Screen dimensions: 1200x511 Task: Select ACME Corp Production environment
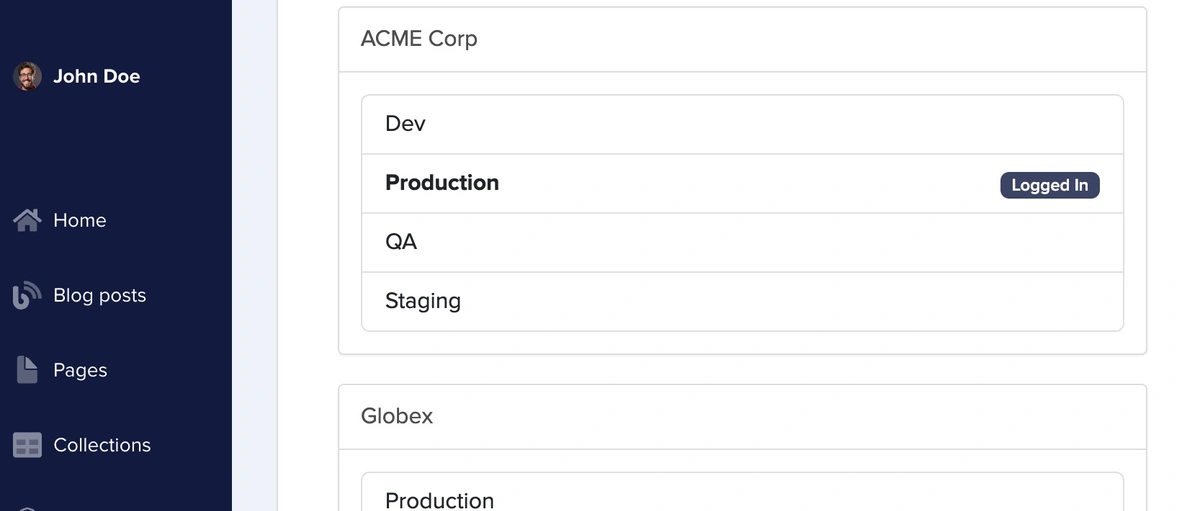pyautogui.click(x=442, y=183)
